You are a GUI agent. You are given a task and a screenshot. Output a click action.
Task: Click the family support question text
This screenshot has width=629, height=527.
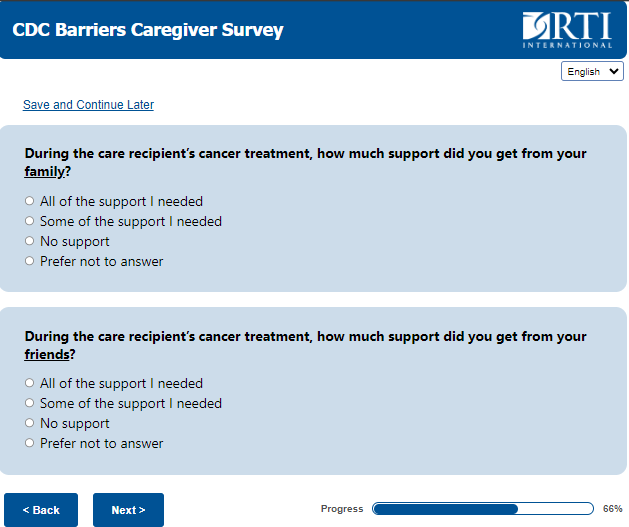click(x=305, y=154)
